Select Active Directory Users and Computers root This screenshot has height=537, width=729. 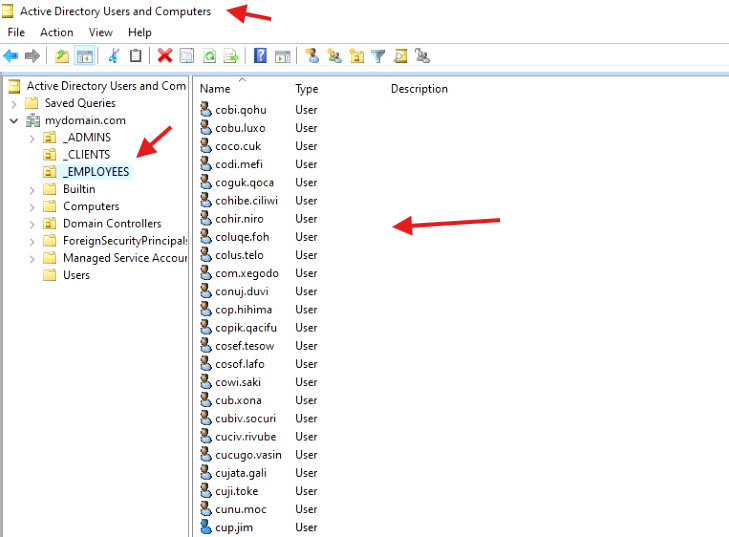pyautogui.click(x=106, y=86)
